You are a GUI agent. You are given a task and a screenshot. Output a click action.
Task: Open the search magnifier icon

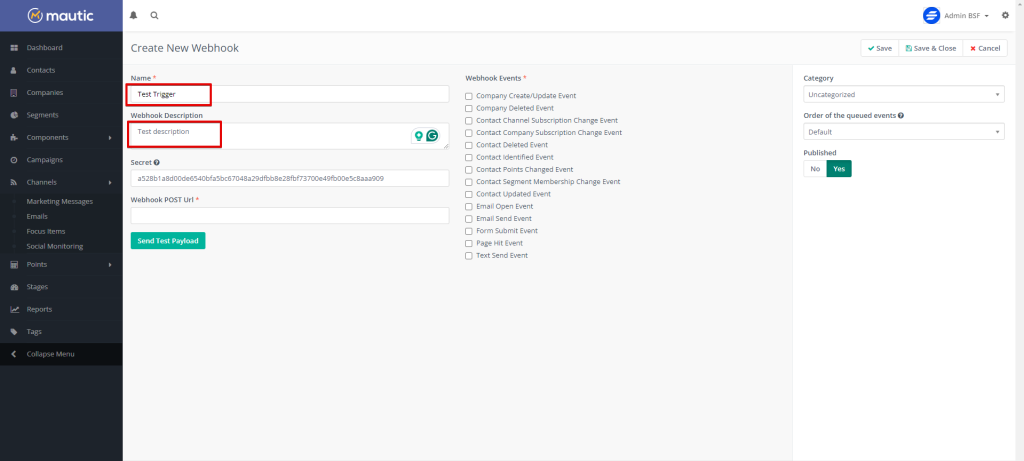click(154, 16)
